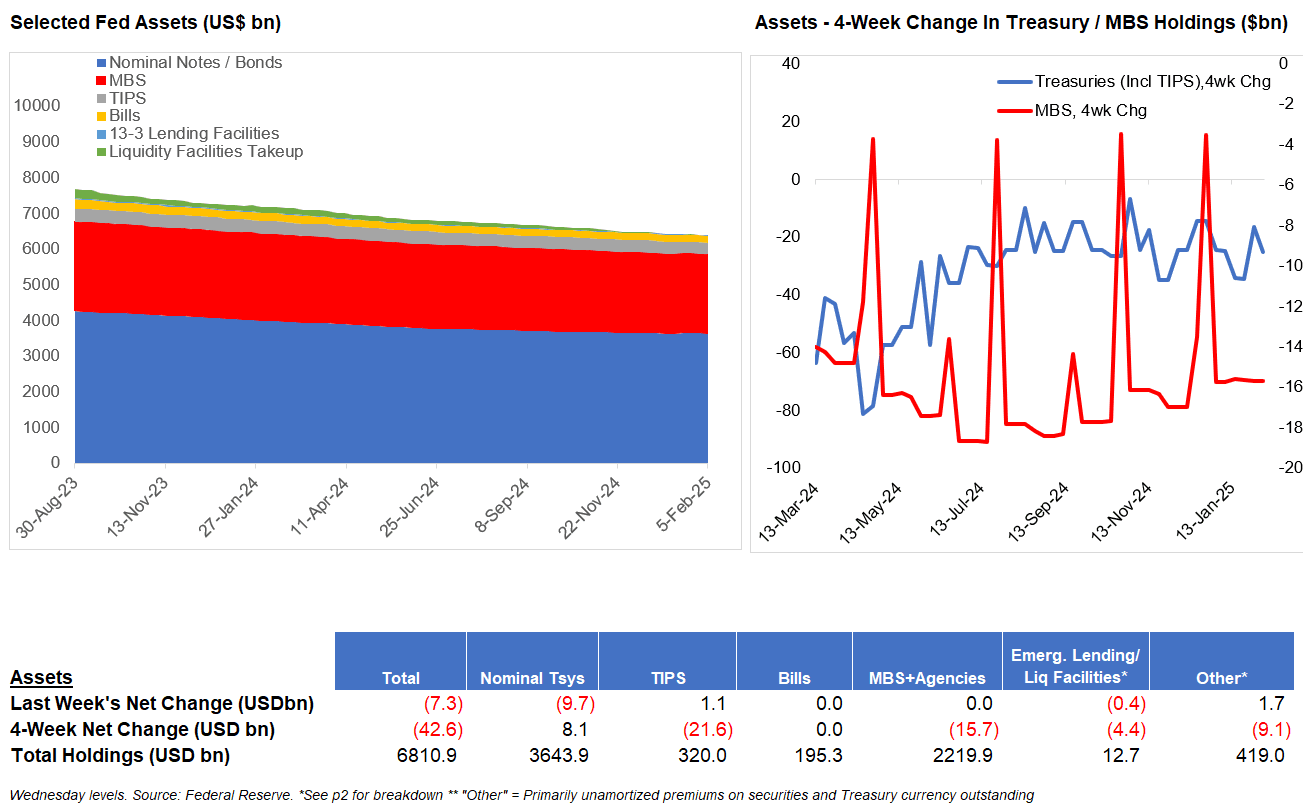Click the Total column header in table
The width and height of the screenshot is (1303, 808).
(401, 678)
